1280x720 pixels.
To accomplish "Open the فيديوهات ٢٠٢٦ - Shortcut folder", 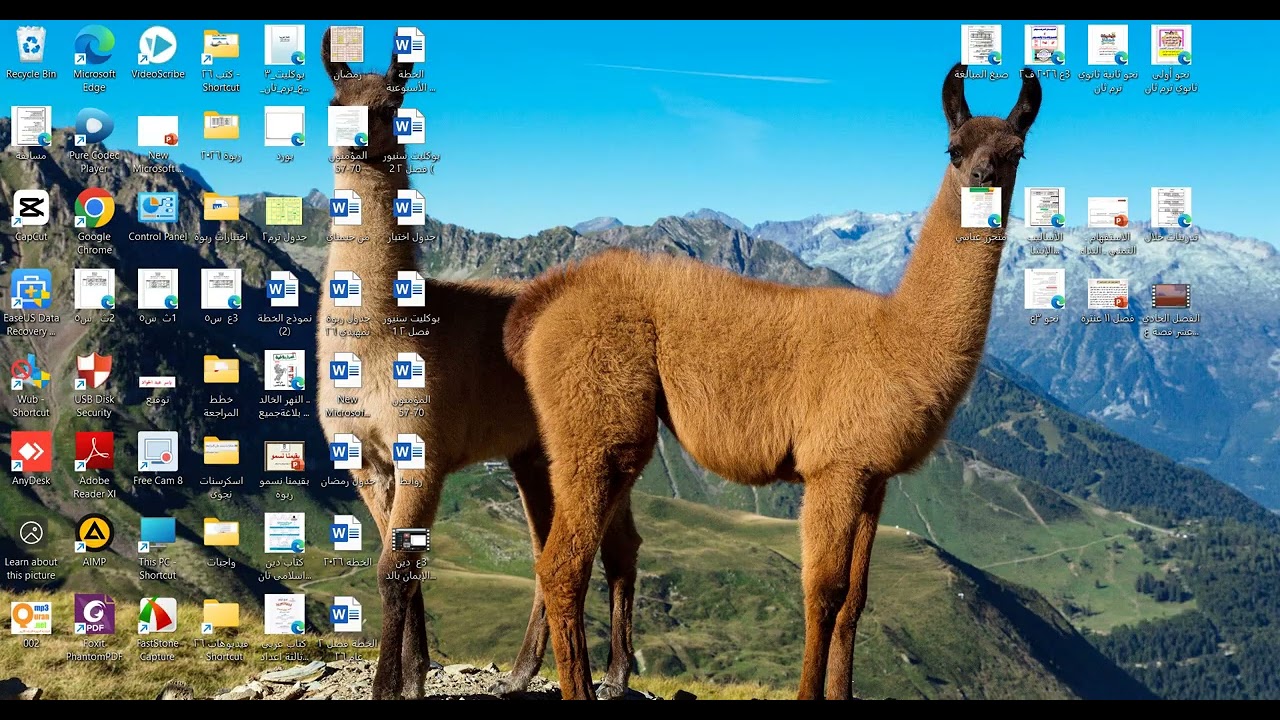I will tap(221, 615).
